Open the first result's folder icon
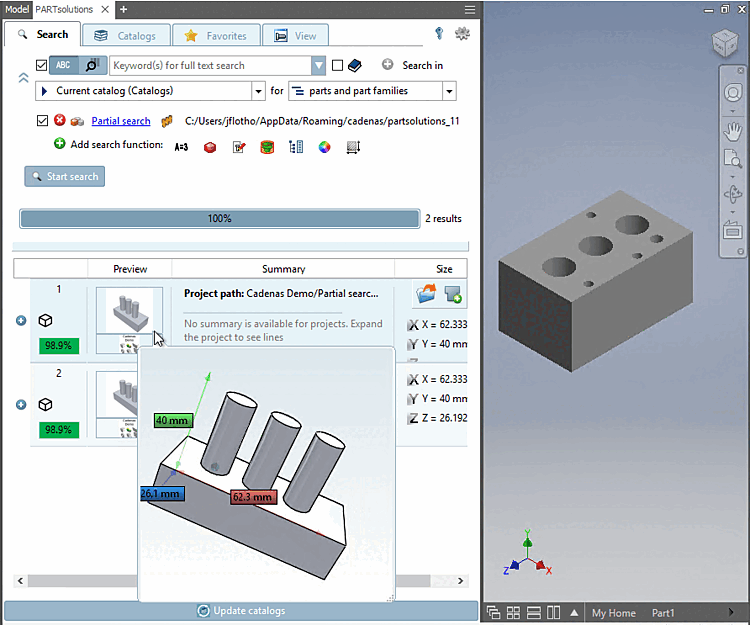The image size is (750, 625). coord(425,294)
